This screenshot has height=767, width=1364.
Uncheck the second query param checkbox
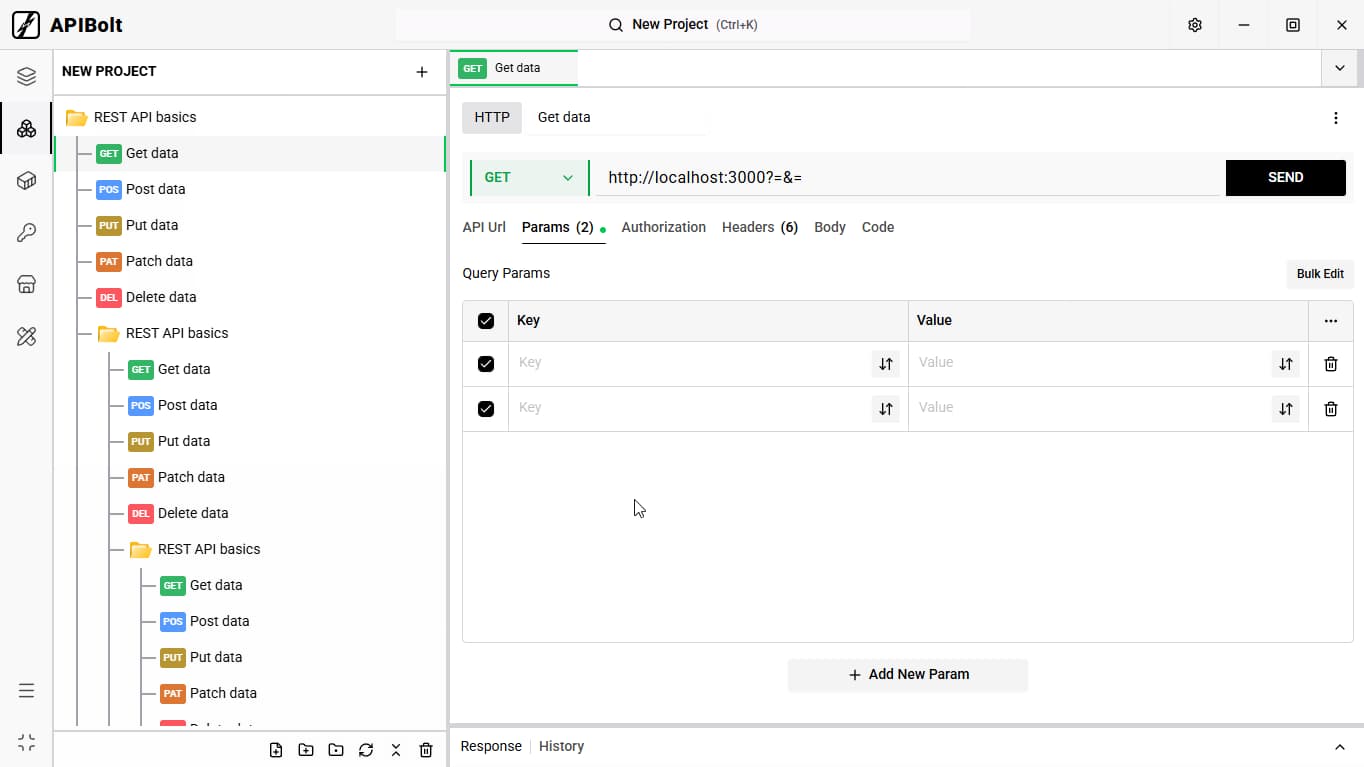[x=486, y=409]
